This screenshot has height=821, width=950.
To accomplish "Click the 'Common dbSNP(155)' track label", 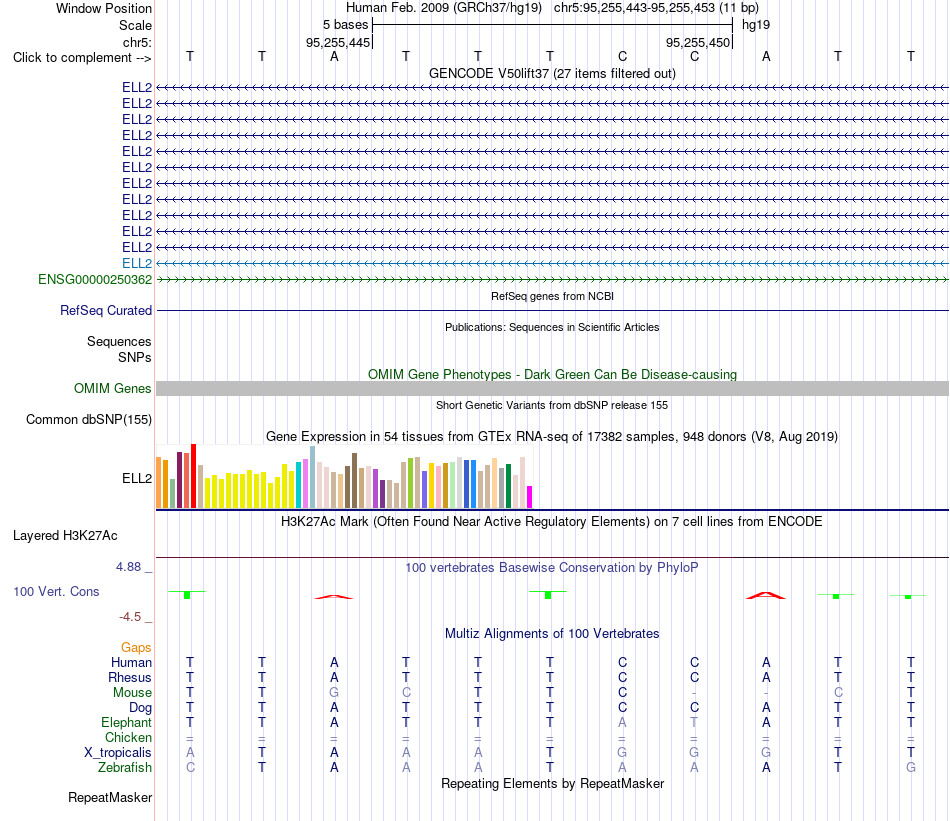I will tap(89, 419).
